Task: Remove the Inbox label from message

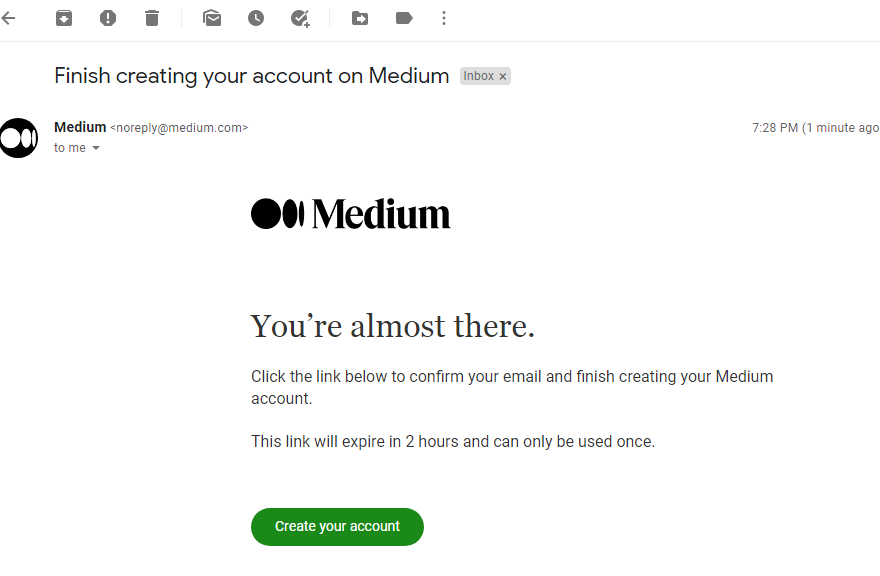Action: (x=503, y=76)
